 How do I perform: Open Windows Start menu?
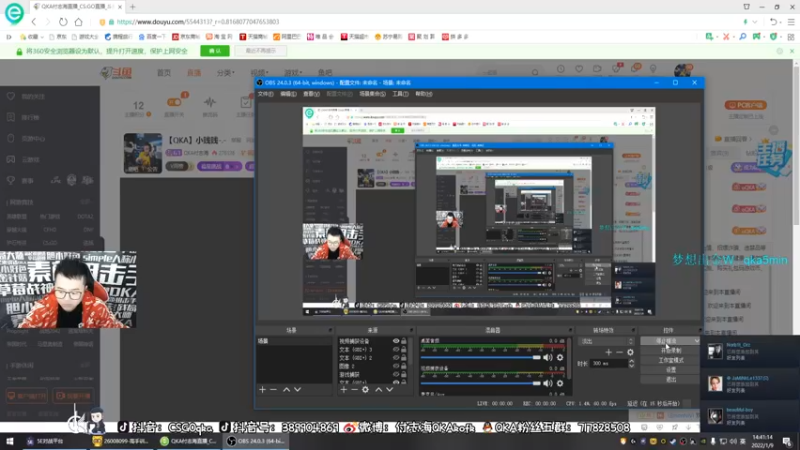point(9,441)
